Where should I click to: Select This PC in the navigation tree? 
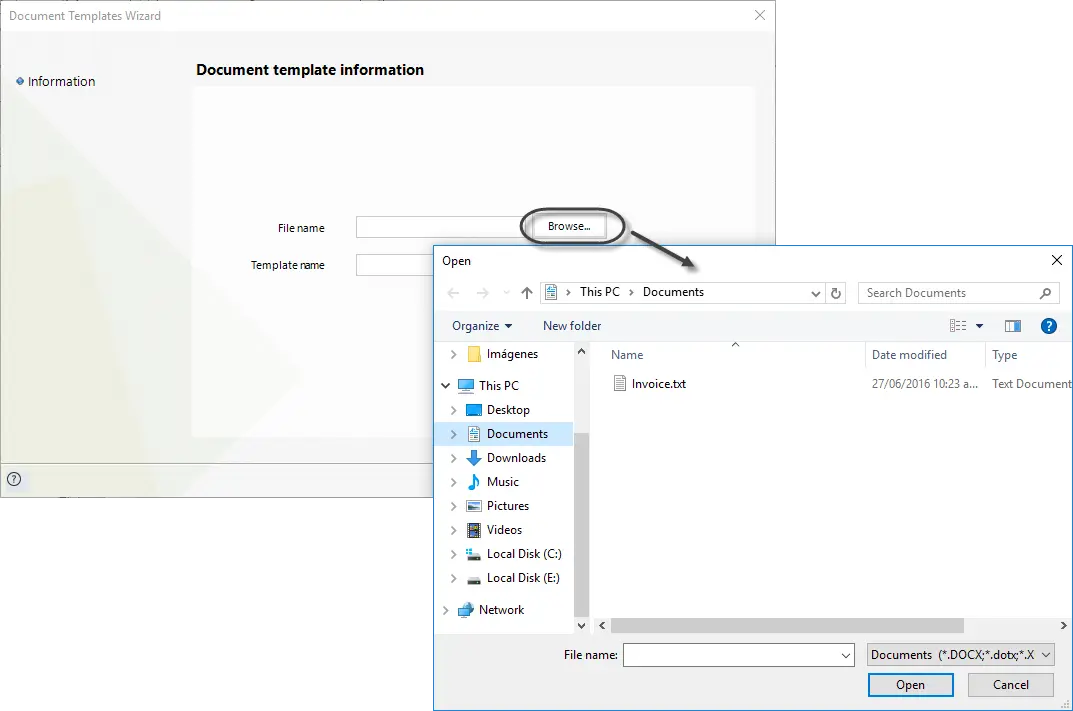[x=498, y=385]
